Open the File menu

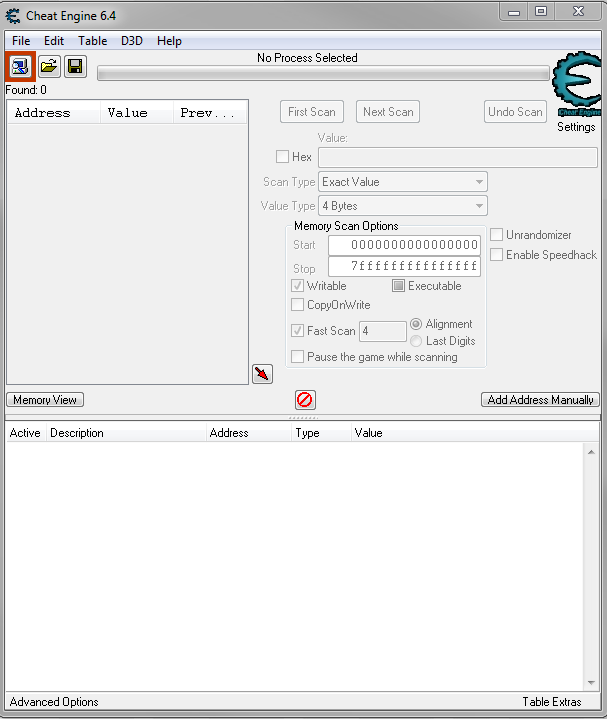click(x=21, y=41)
